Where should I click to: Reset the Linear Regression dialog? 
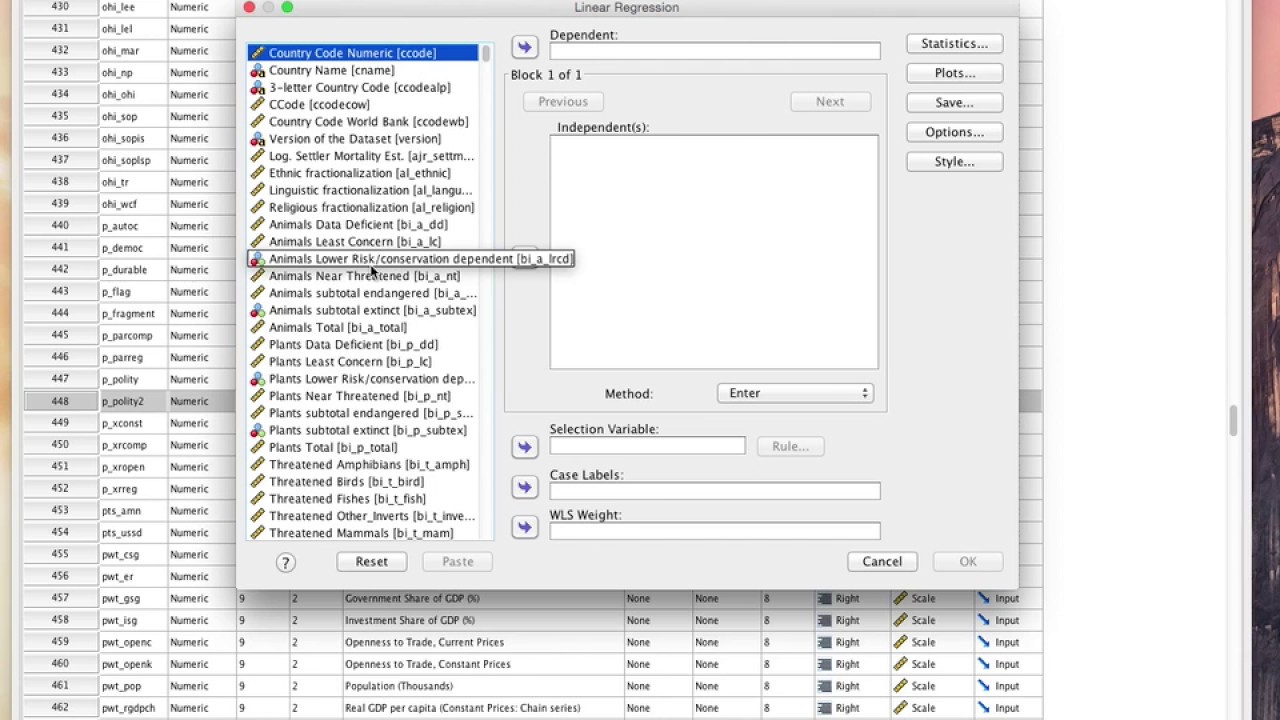point(371,562)
